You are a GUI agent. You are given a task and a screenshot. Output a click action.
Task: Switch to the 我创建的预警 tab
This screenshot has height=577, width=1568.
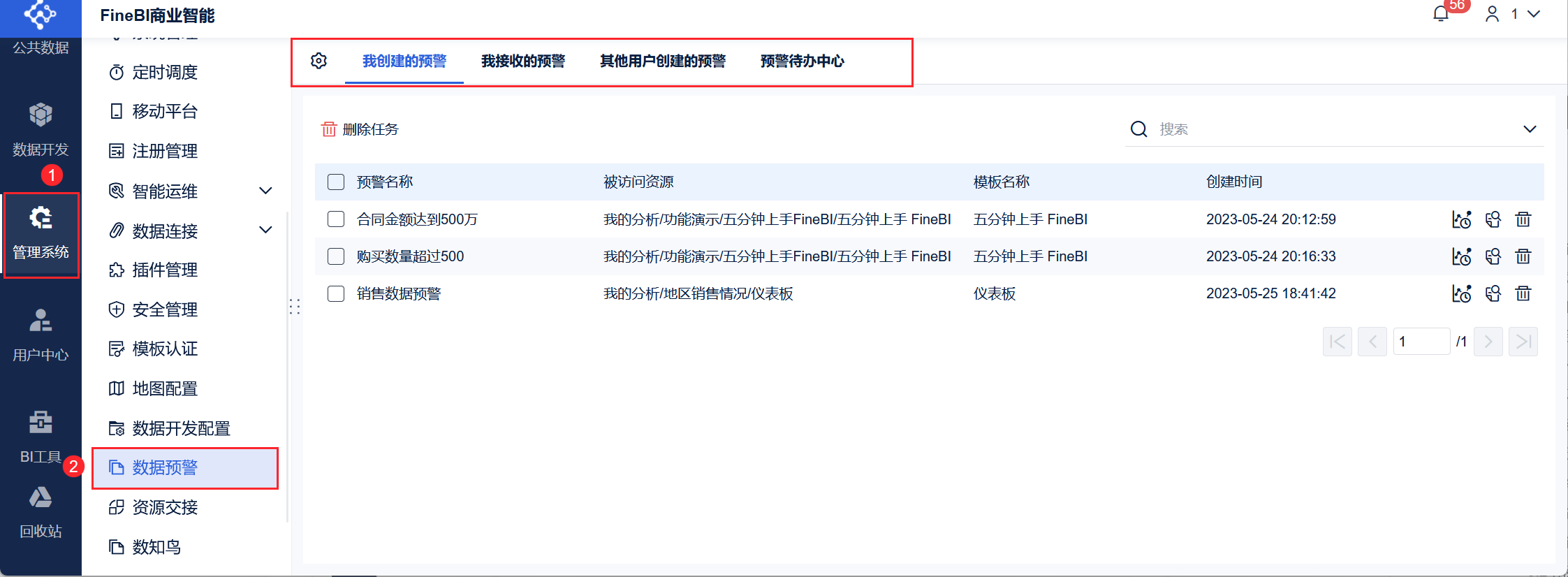coord(404,61)
